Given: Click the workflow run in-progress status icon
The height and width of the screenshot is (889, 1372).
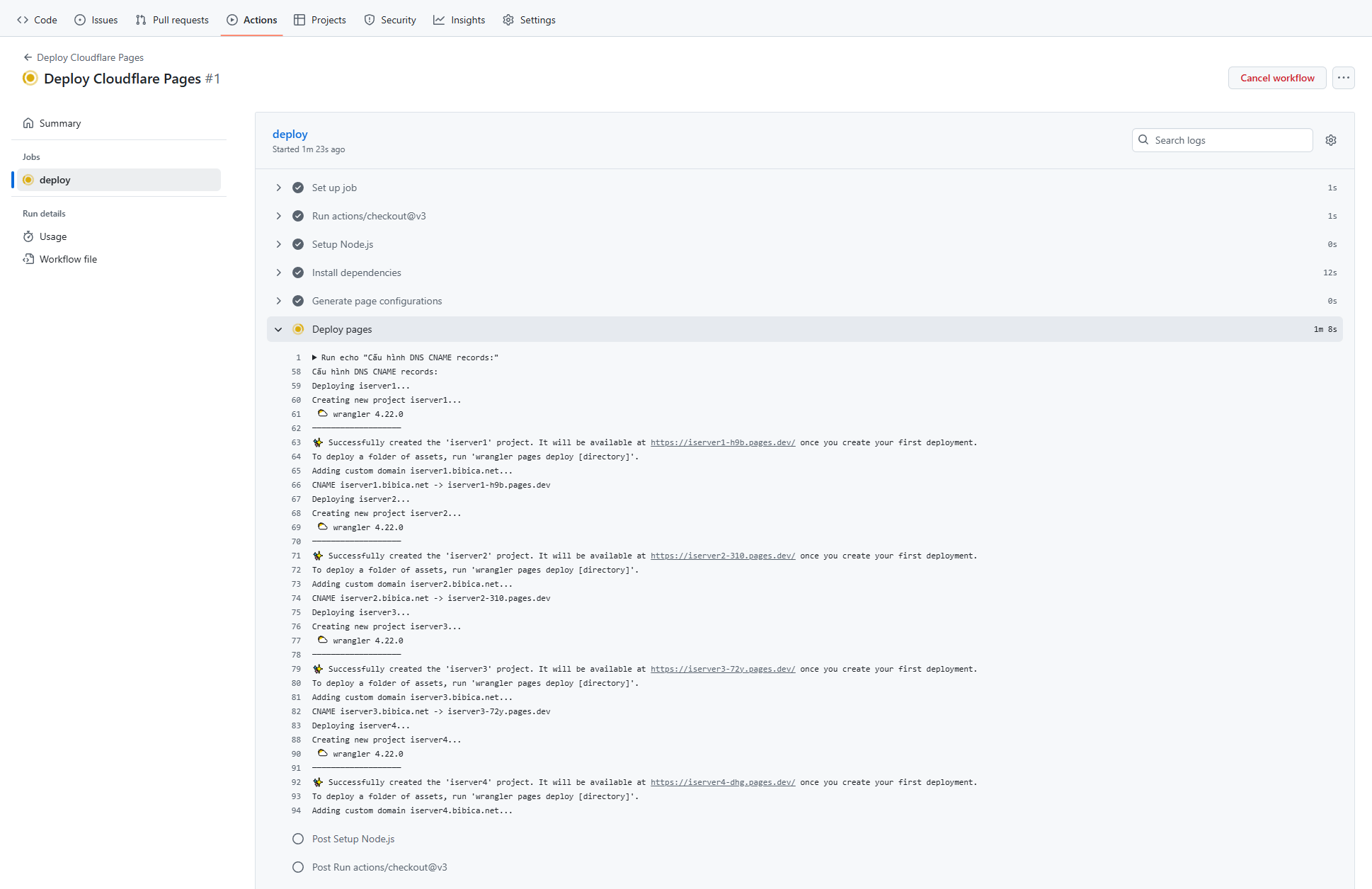Looking at the screenshot, I should [x=30, y=78].
